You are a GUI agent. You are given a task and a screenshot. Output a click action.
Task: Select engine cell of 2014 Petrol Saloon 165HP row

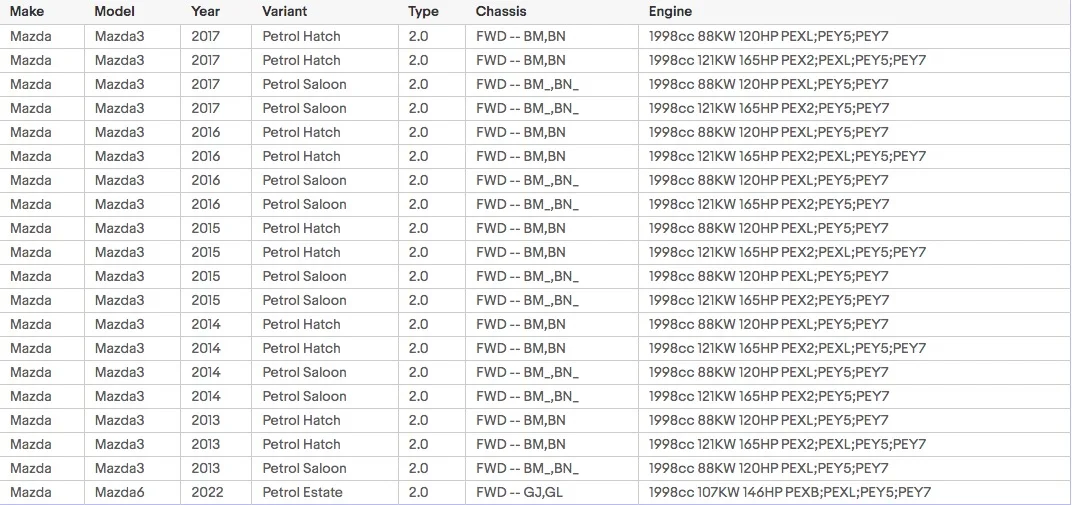pos(855,396)
